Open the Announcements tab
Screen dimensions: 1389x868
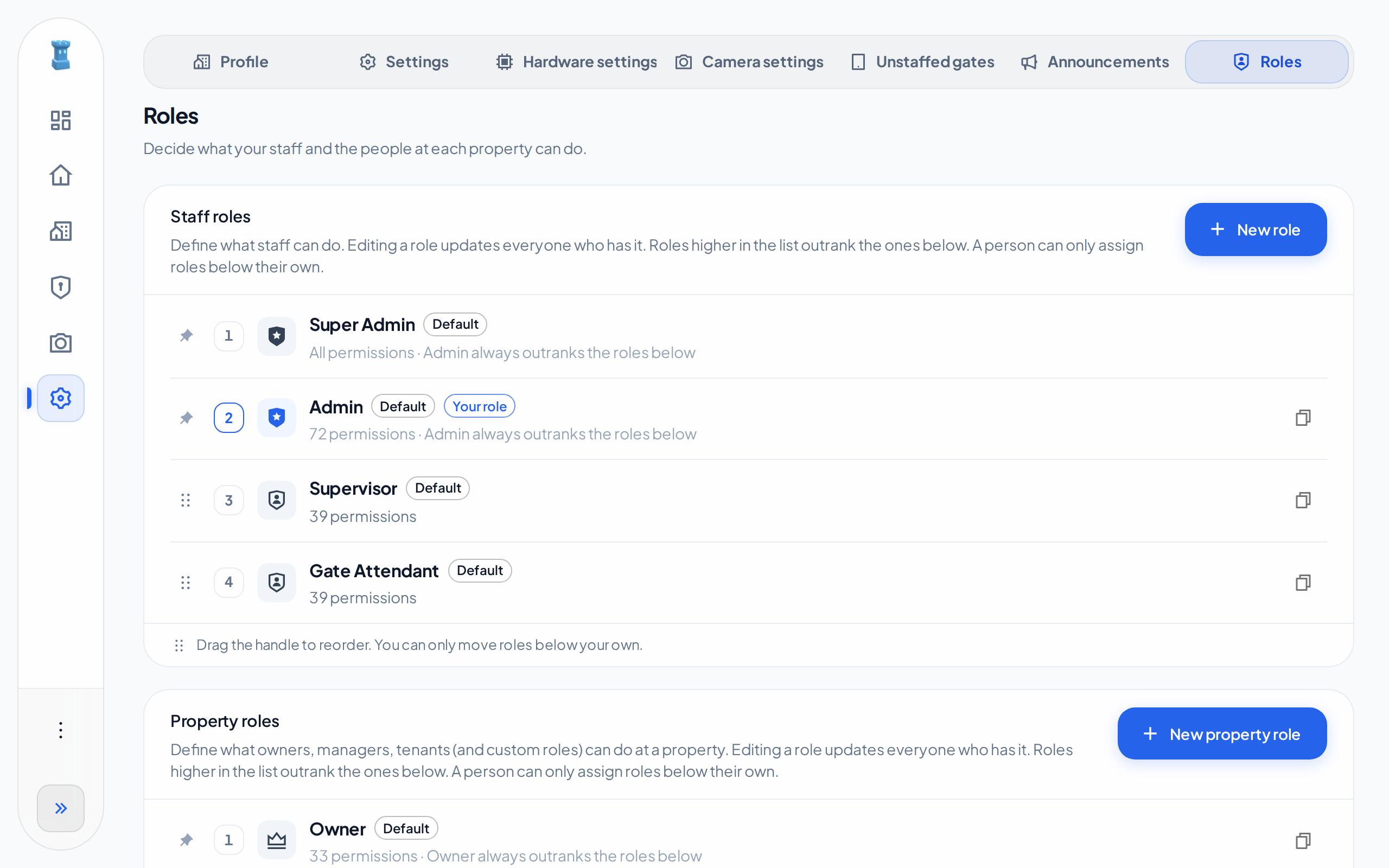pos(1094,61)
